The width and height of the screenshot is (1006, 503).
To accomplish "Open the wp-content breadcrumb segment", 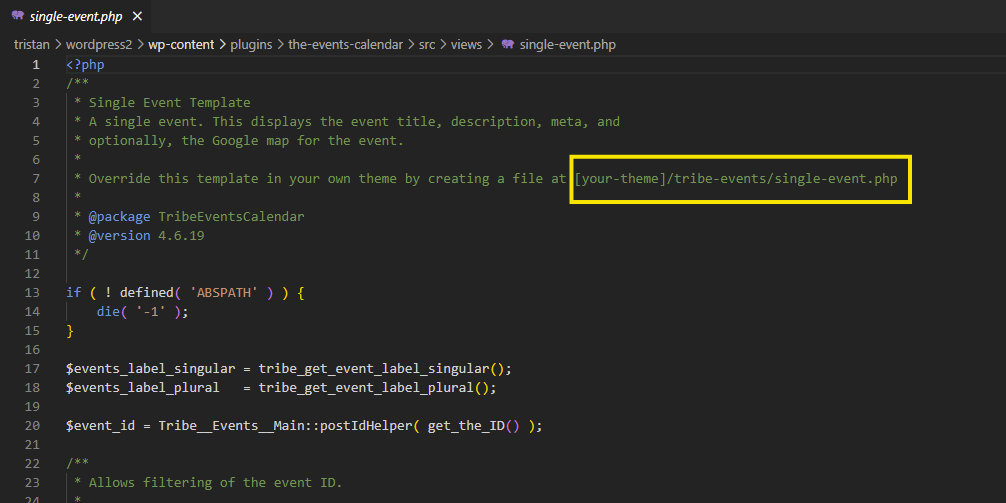I will tap(181, 44).
